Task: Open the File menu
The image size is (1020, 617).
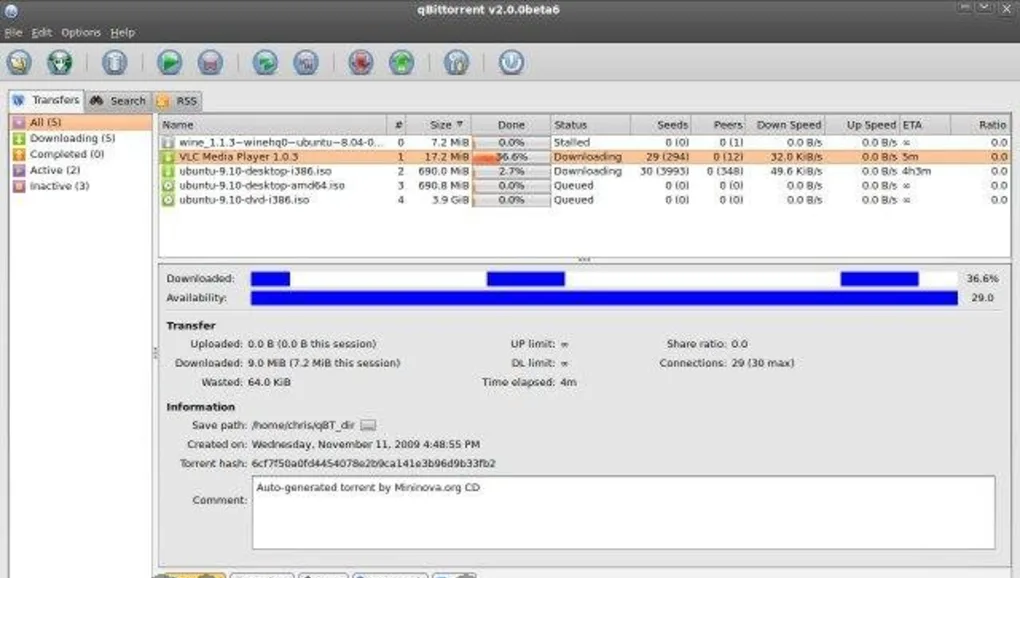Action: (13, 33)
